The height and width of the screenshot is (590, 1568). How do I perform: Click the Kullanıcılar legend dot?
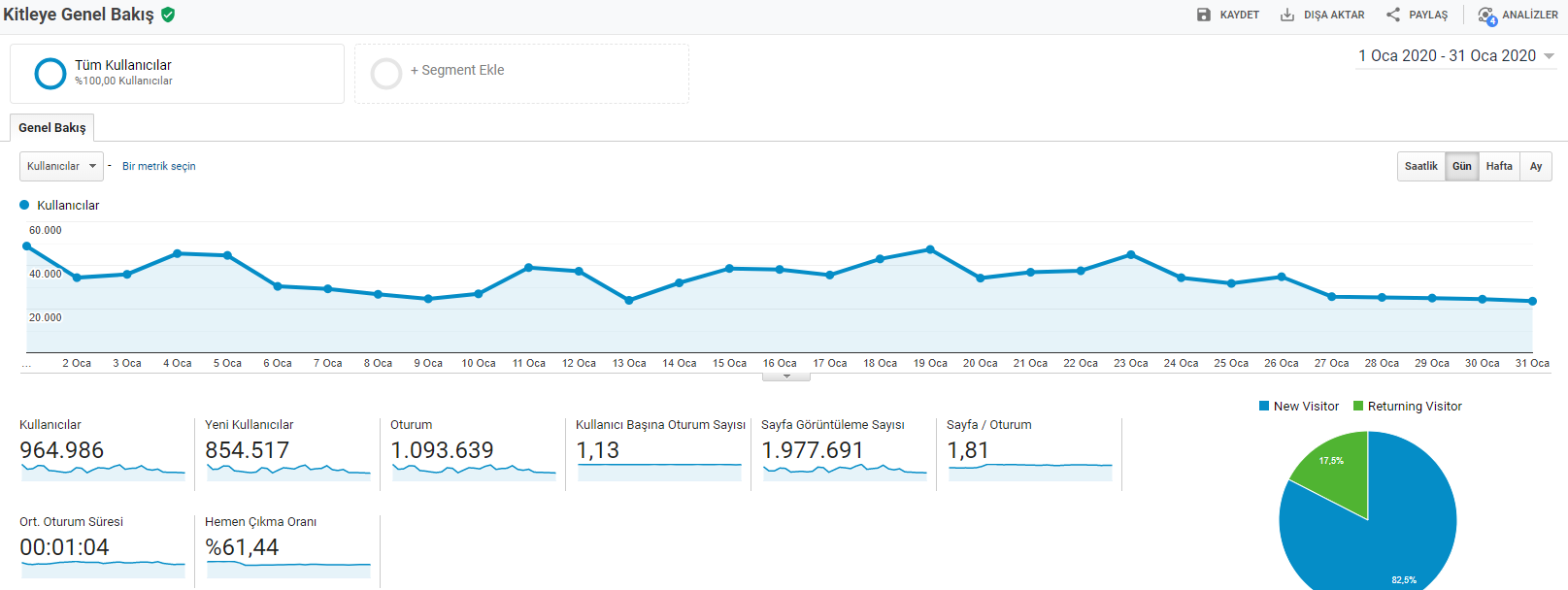pos(24,205)
